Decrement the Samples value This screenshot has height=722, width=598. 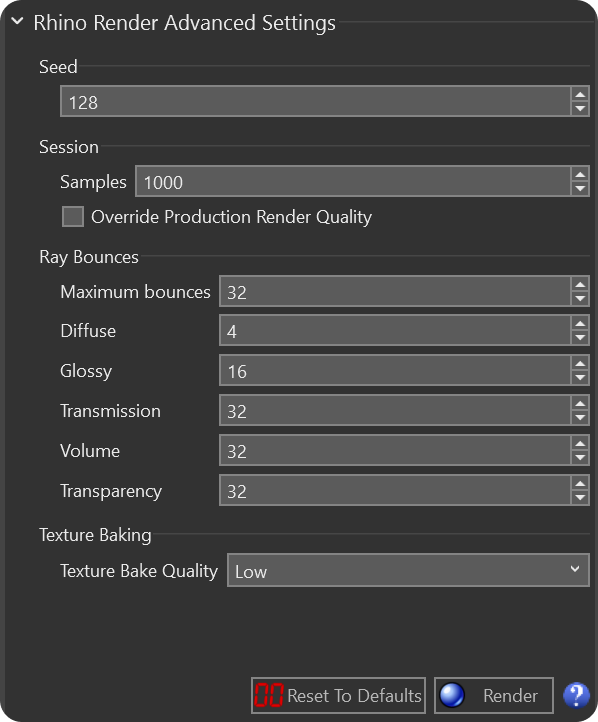coord(580,189)
